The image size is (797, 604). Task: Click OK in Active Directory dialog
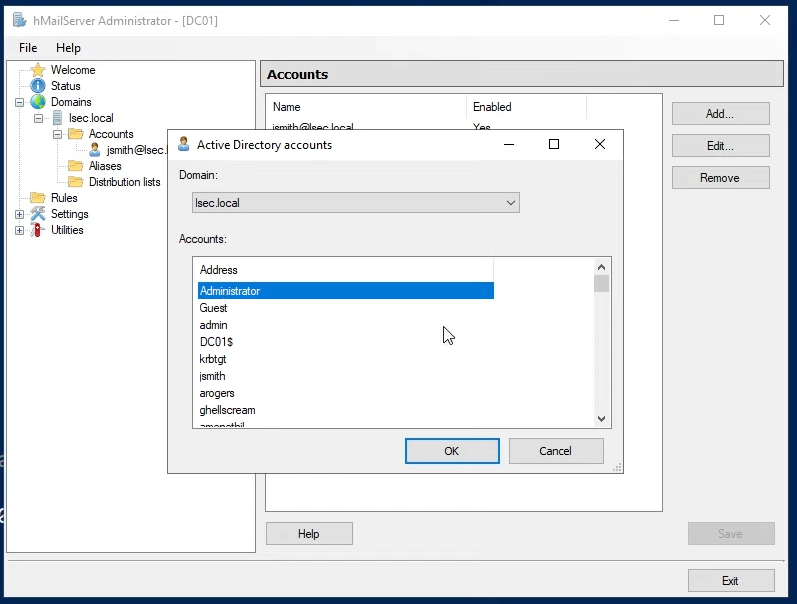point(452,451)
